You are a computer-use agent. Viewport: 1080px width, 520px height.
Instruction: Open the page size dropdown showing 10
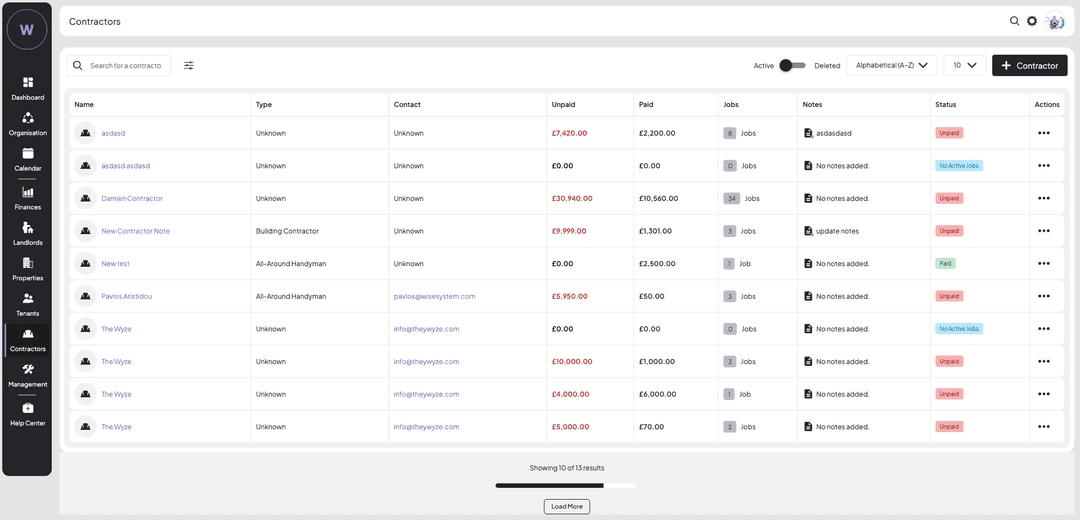964,66
